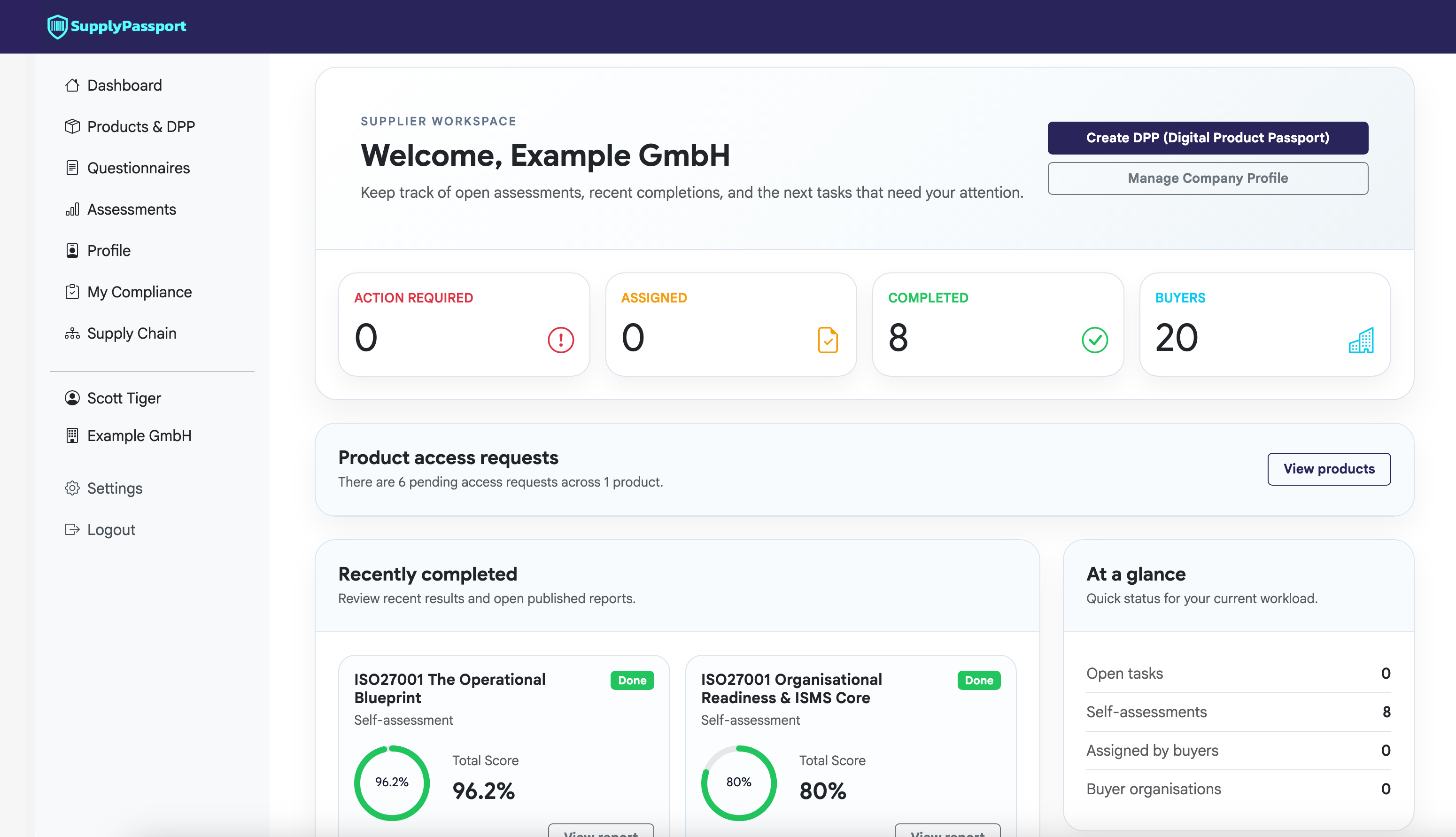
Task: Click the Done badge on Operational Blueprint
Action: 632,680
